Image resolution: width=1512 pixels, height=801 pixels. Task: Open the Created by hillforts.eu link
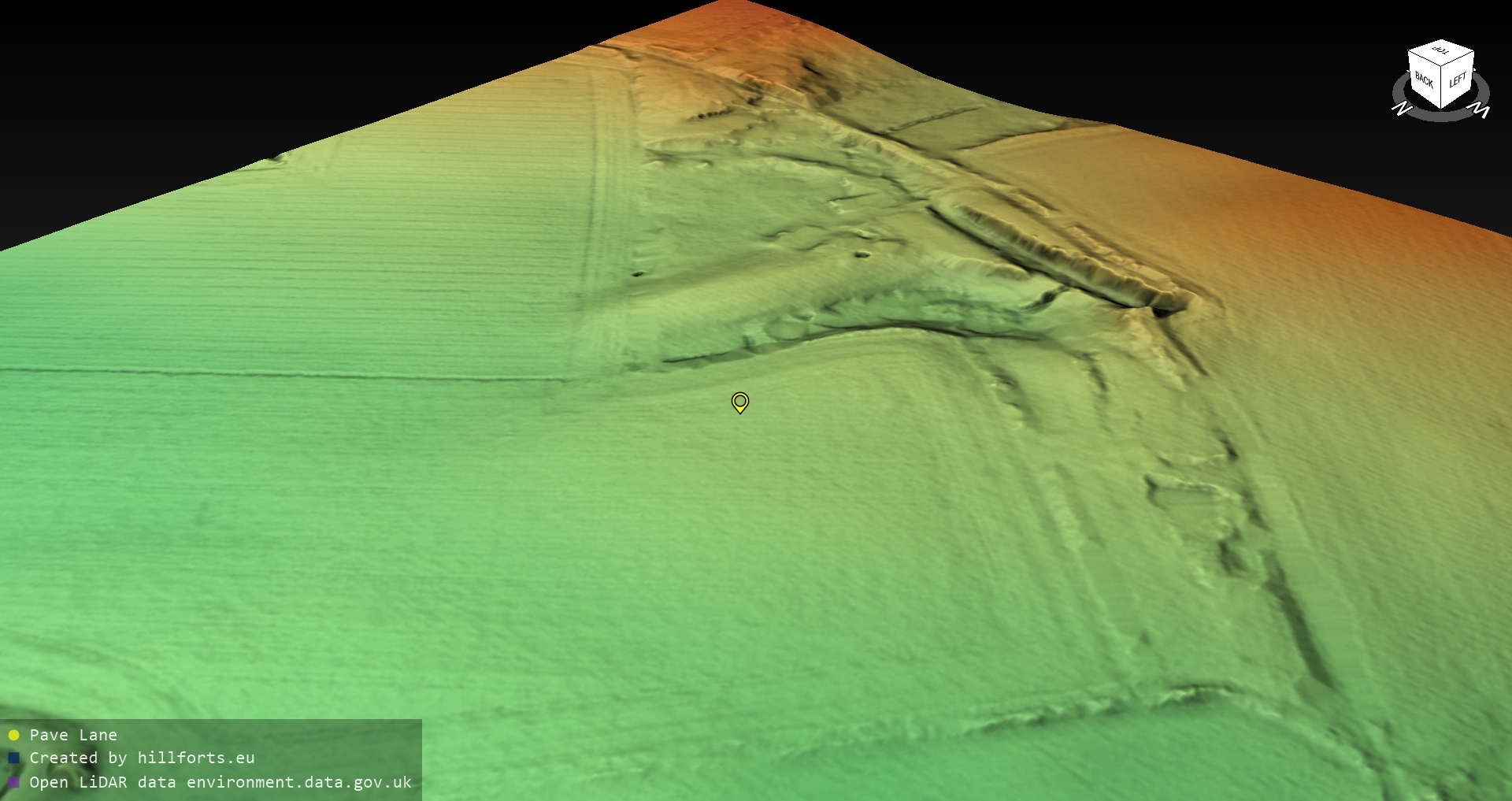point(142,758)
